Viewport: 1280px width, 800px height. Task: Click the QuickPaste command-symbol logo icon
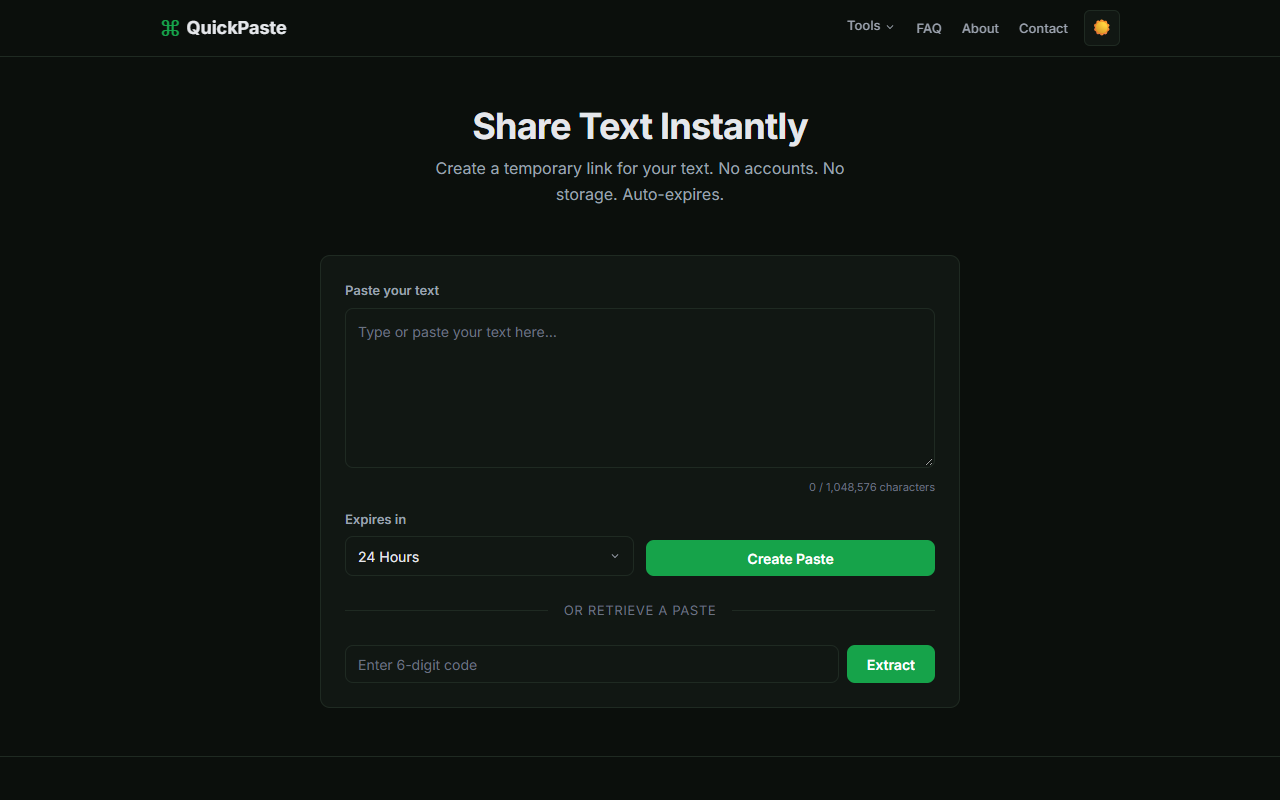click(x=170, y=28)
